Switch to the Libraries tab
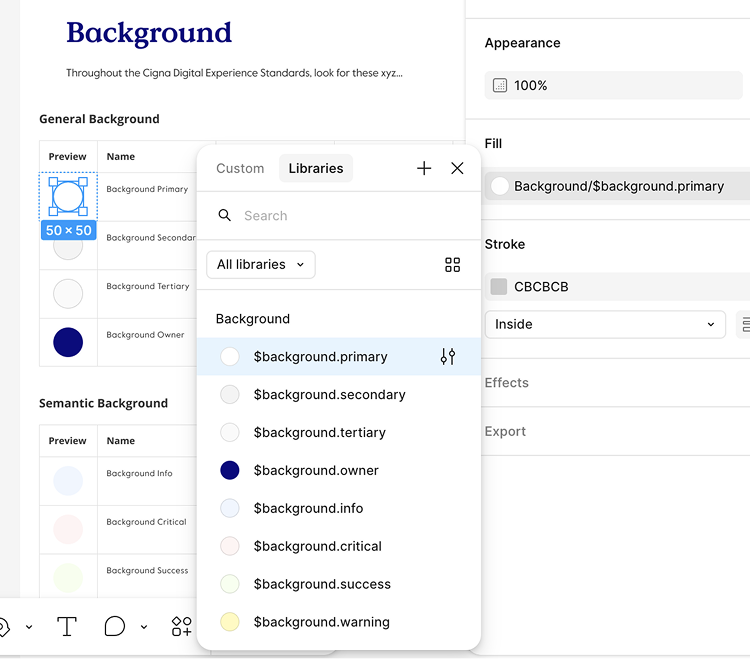This screenshot has width=750, height=659. (x=316, y=169)
